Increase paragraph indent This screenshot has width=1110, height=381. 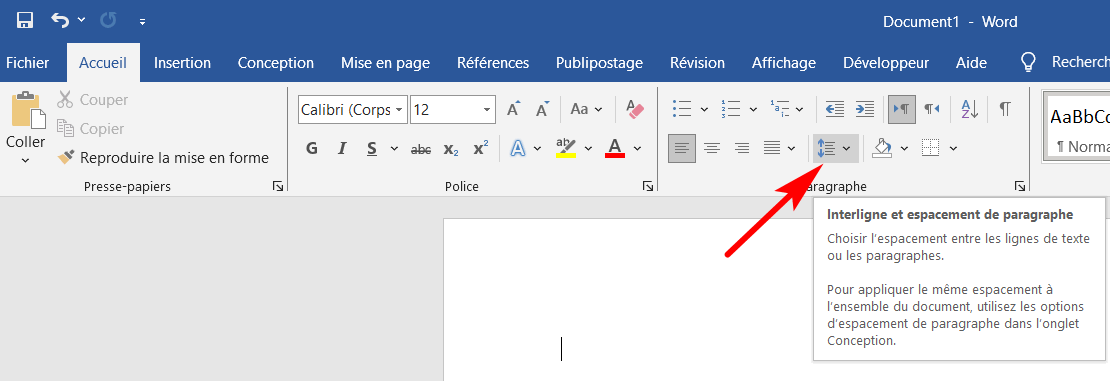click(865, 109)
